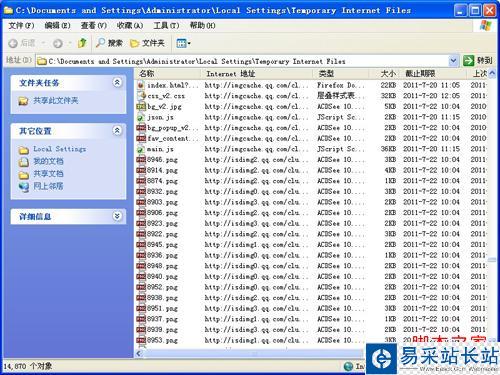The width and height of the screenshot is (500, 375).
Task: Select the index.html file icon
Action: [x=141, y=85]
